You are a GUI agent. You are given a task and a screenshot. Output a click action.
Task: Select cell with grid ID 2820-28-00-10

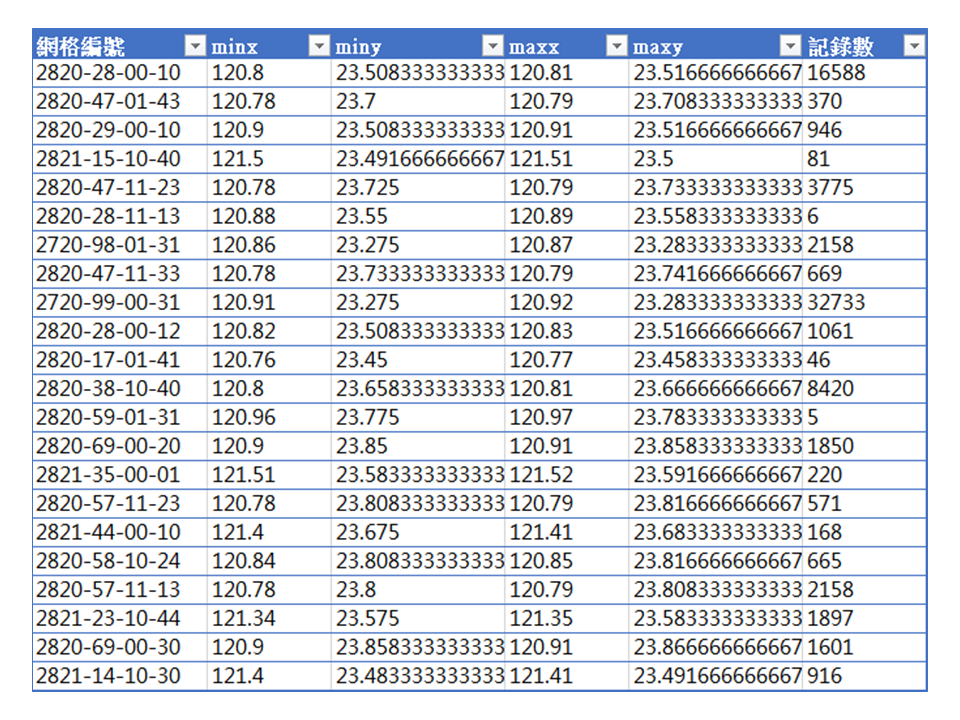coord(108,73)
